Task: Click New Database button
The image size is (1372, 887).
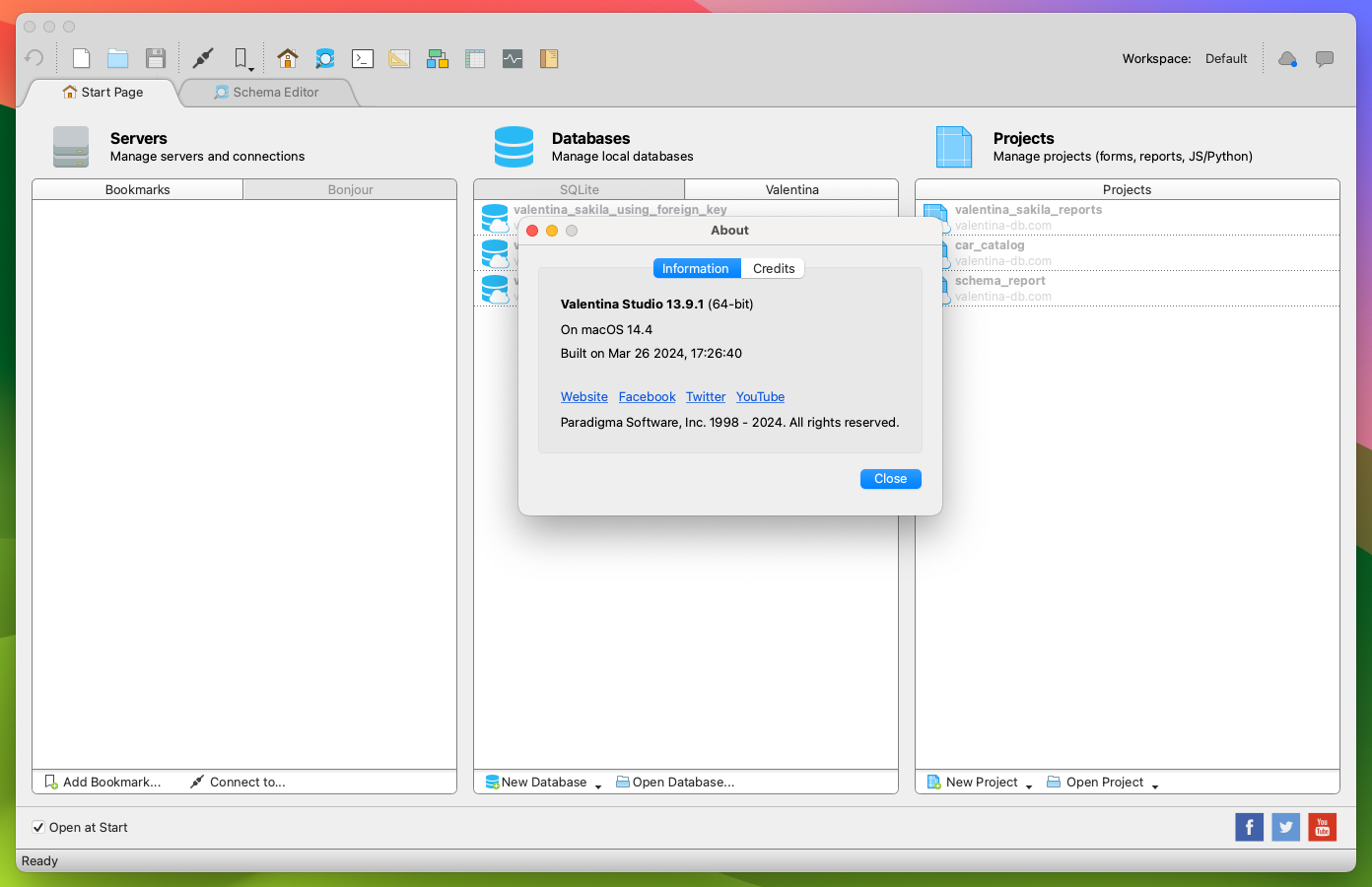Action: coord(536,783)
